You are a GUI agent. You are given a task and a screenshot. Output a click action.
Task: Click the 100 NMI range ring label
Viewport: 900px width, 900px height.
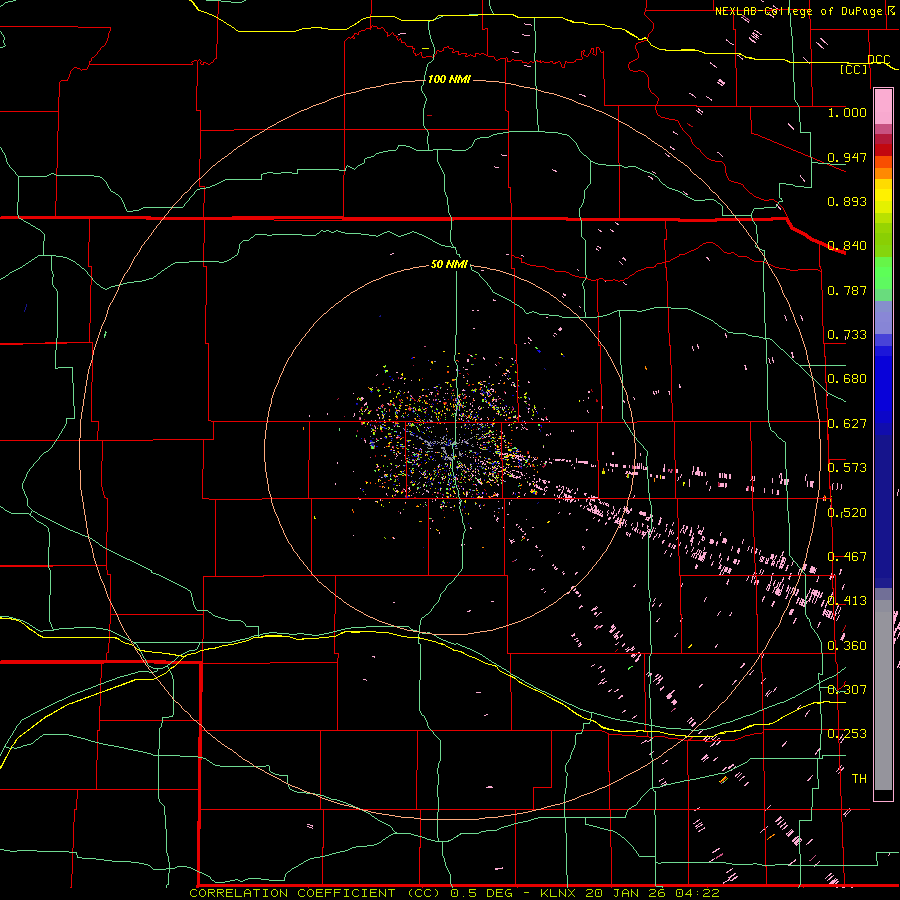click(449, 79)
